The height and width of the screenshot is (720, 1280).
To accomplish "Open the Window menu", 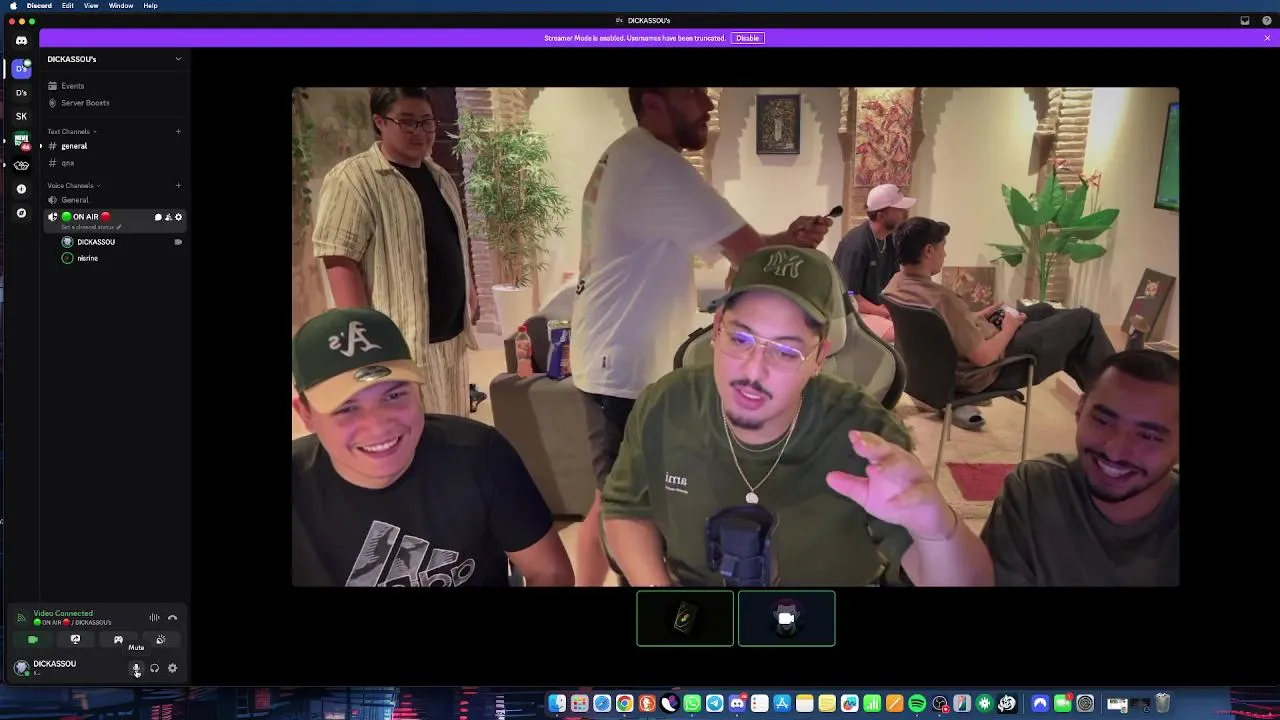I will click(121, 6).
